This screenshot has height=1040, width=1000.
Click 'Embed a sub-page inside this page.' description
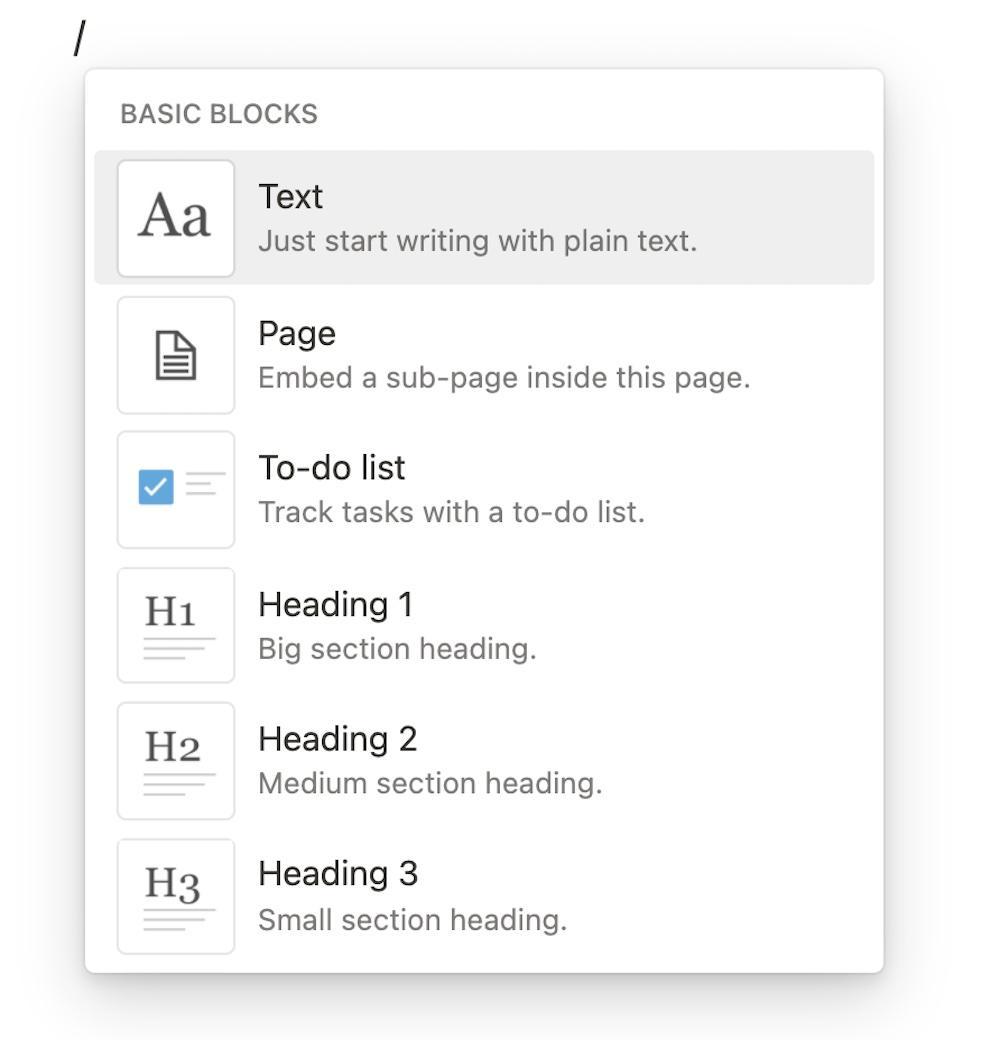point(504,378)
